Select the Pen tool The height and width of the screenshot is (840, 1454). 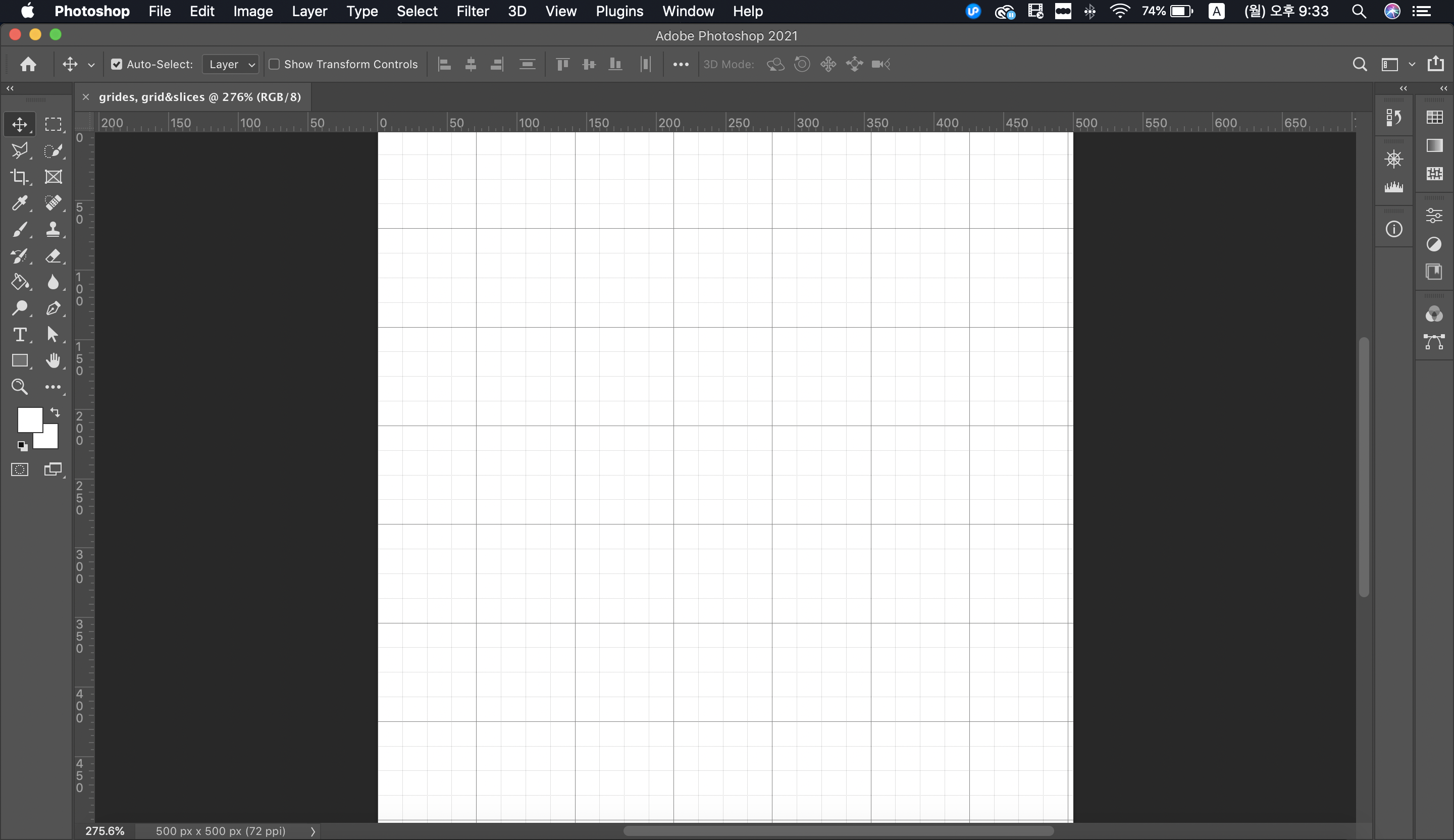coord(53,308)
